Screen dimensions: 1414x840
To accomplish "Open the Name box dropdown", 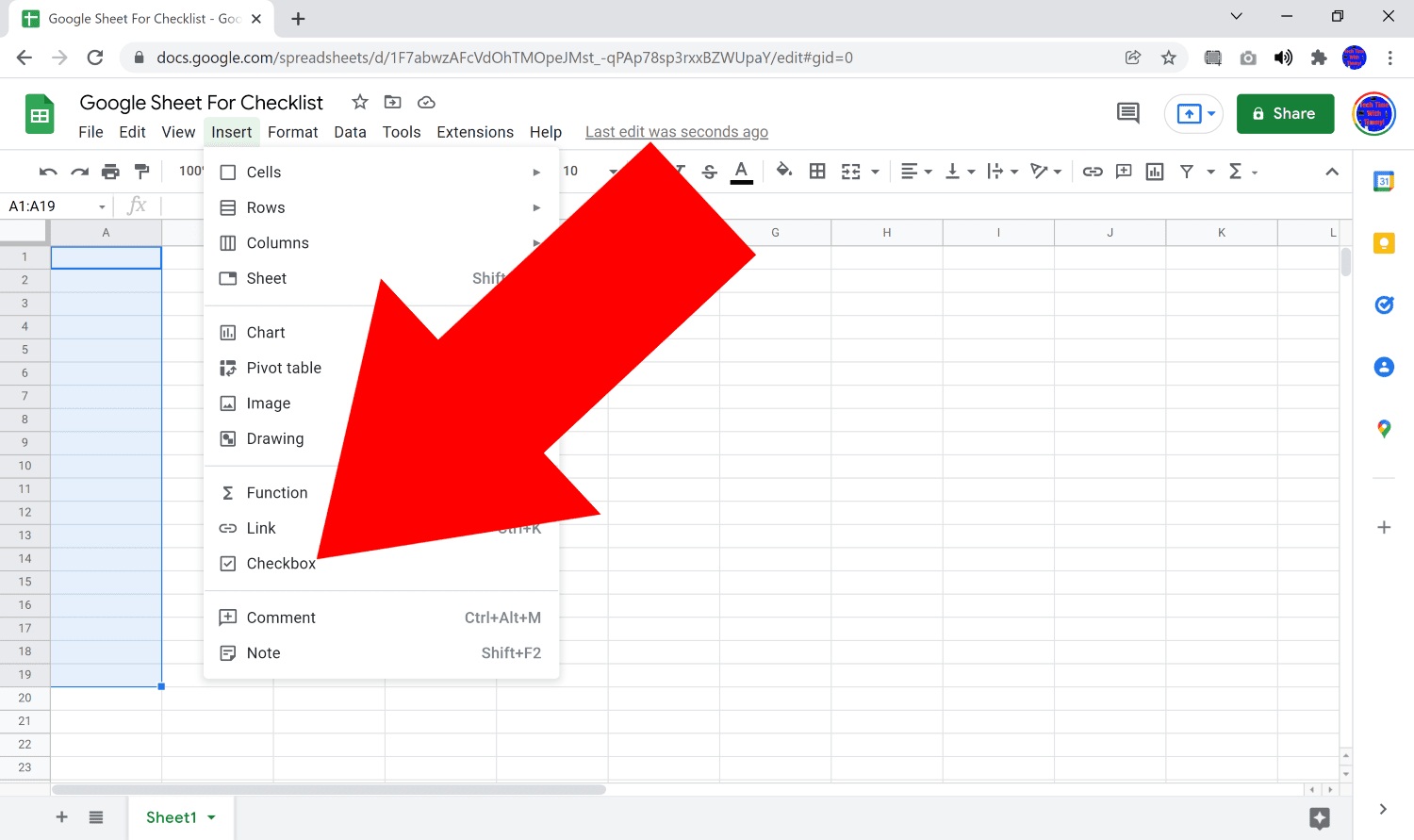I will click(102, 206).
